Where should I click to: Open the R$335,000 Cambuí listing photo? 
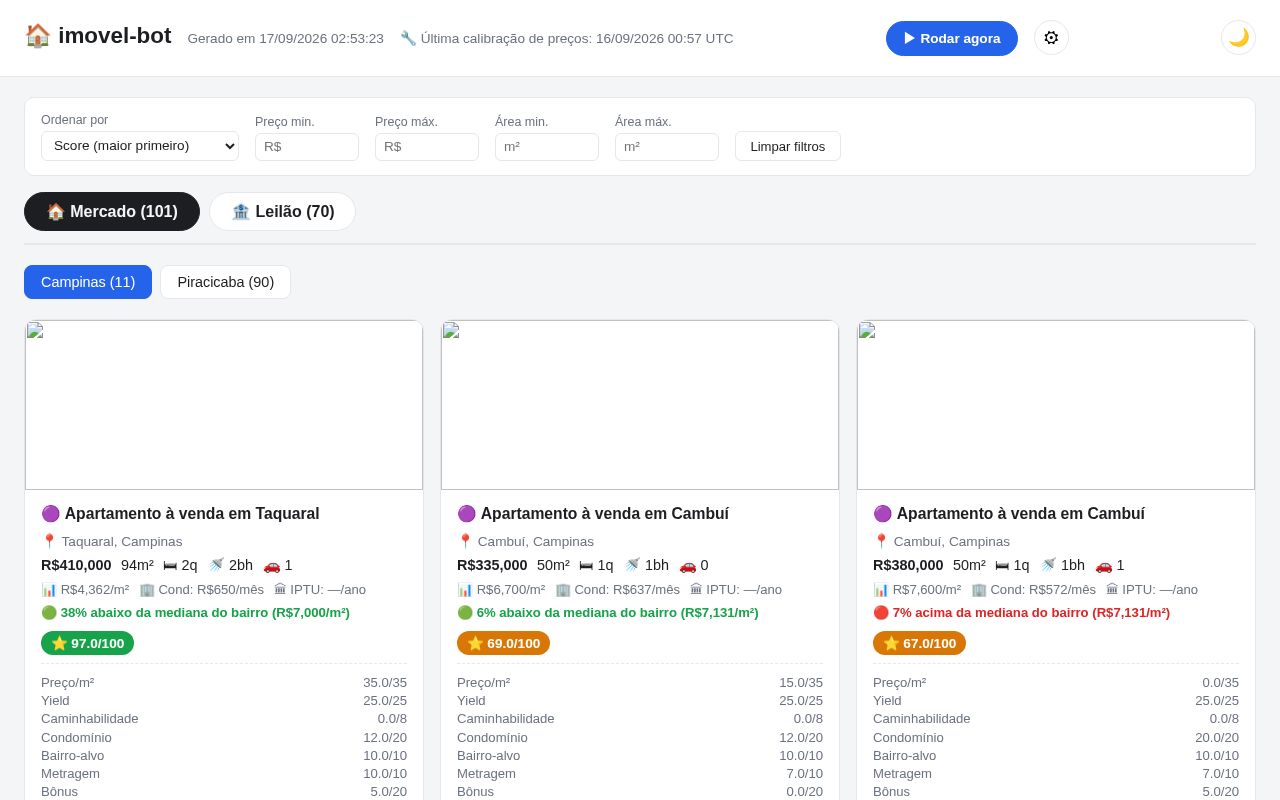point(640,405)
